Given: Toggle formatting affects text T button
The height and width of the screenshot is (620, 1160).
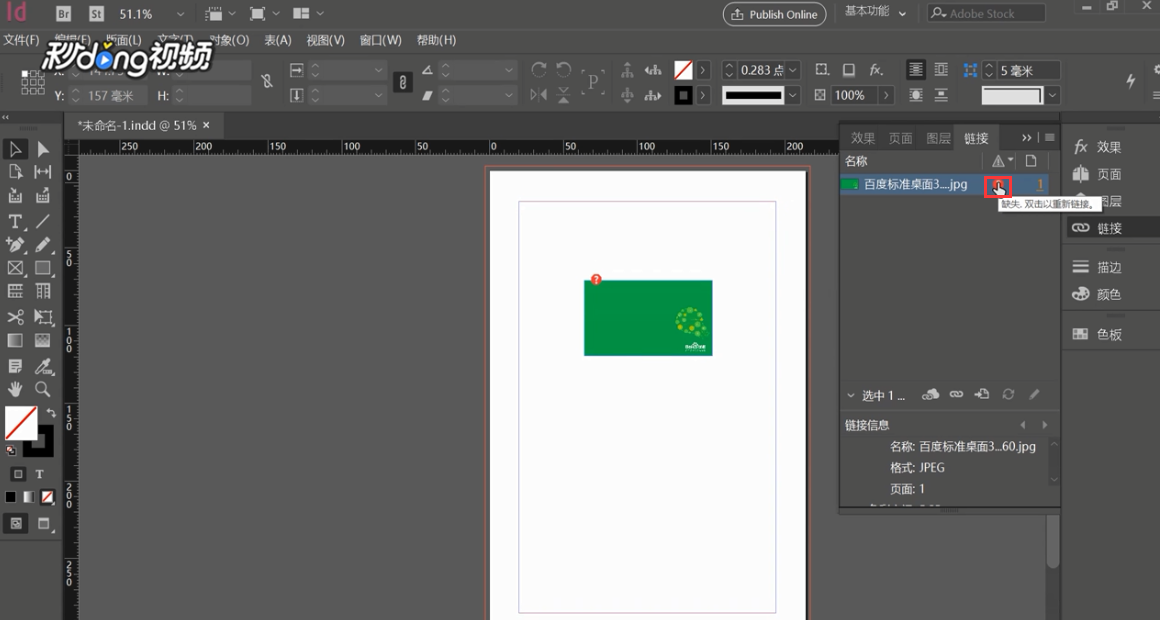Looking at the screenshot, I should [40, 474].
